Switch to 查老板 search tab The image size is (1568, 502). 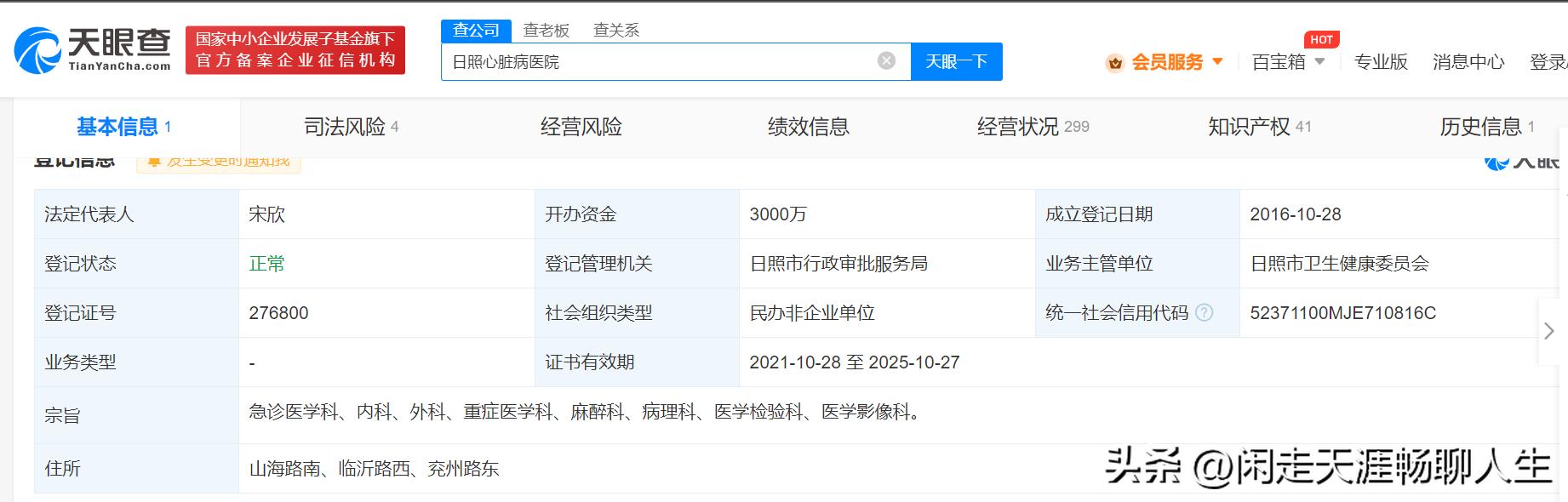coord(546,31)
